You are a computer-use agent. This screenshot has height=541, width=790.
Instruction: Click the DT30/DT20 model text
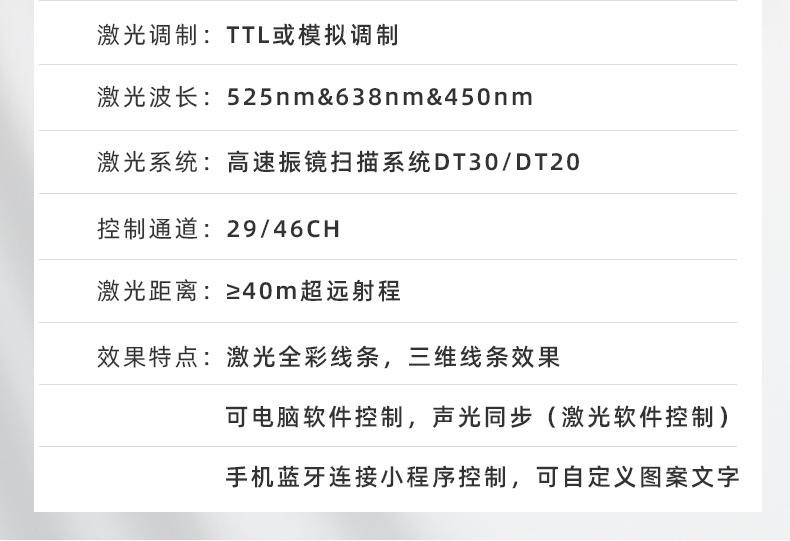507,162
